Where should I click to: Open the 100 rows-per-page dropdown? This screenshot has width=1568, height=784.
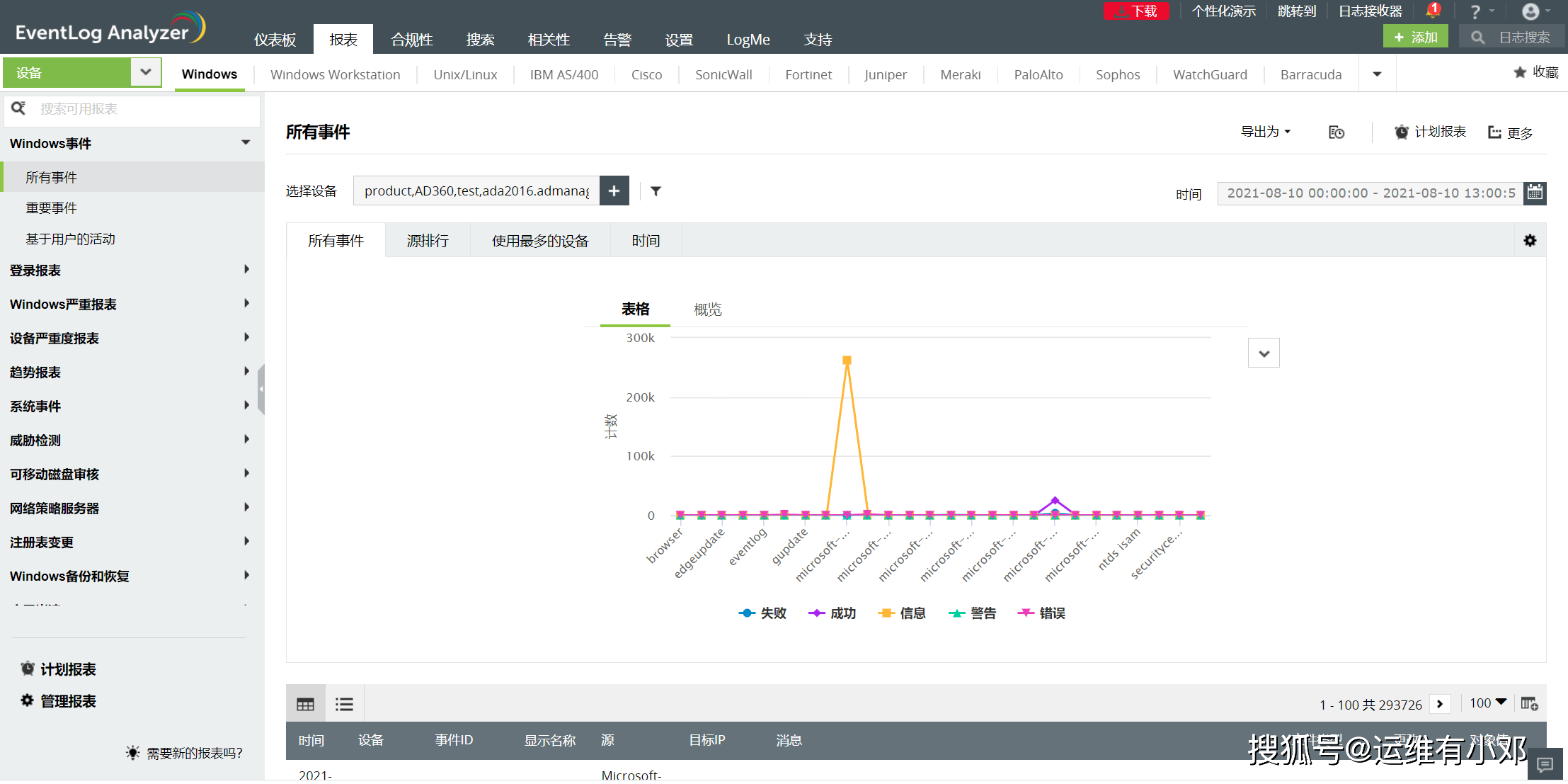(1487, 703)
